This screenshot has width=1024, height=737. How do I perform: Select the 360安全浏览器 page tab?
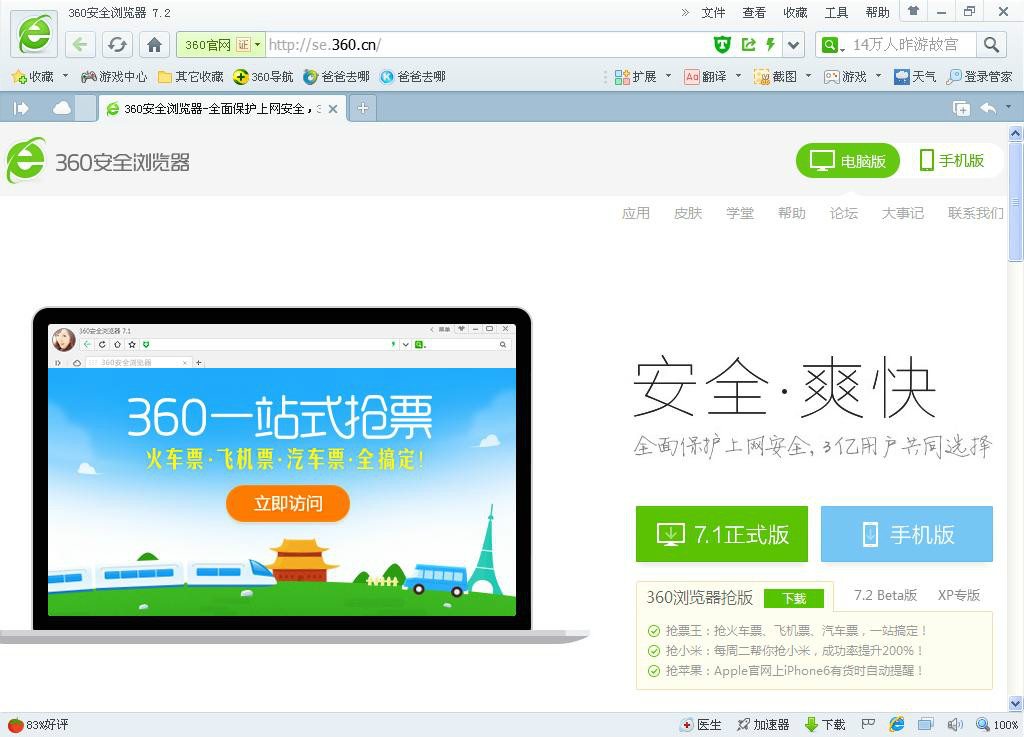coord(221,108)
